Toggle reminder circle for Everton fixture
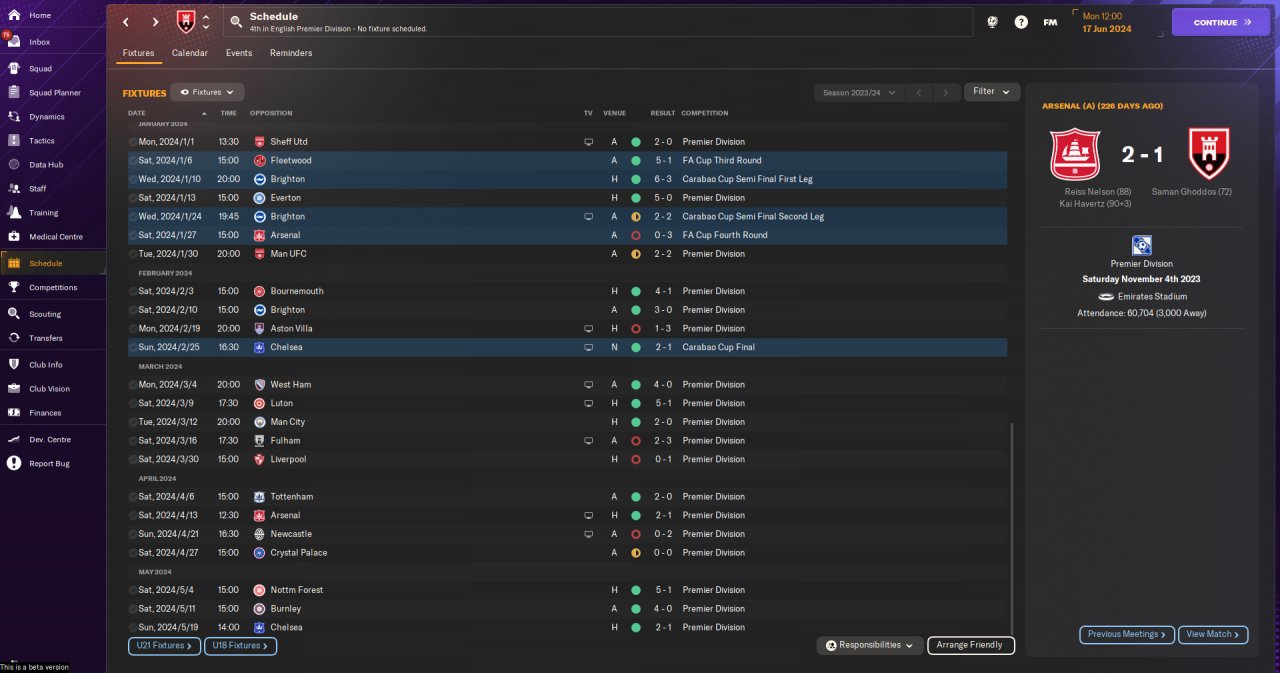The width and height of the screenshot is (1280, 673). click(x=133, y=198)
